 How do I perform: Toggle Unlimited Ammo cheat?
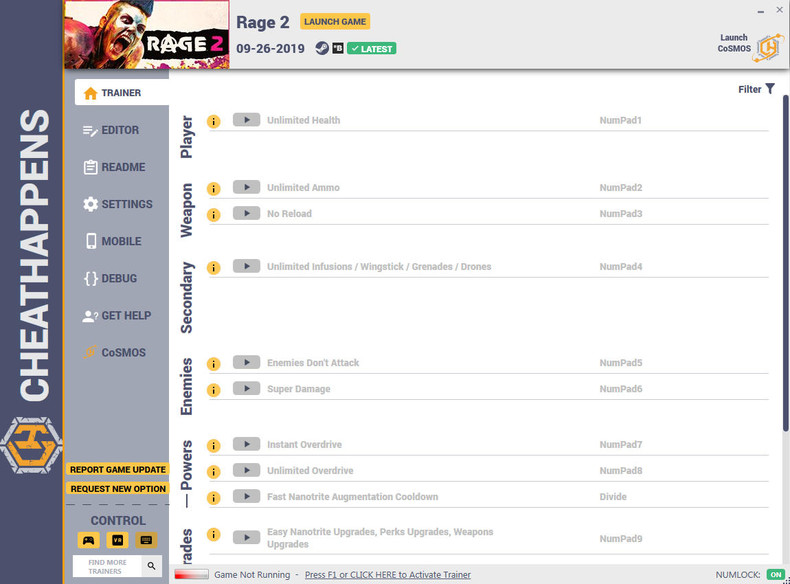click(x=246, y=187)
